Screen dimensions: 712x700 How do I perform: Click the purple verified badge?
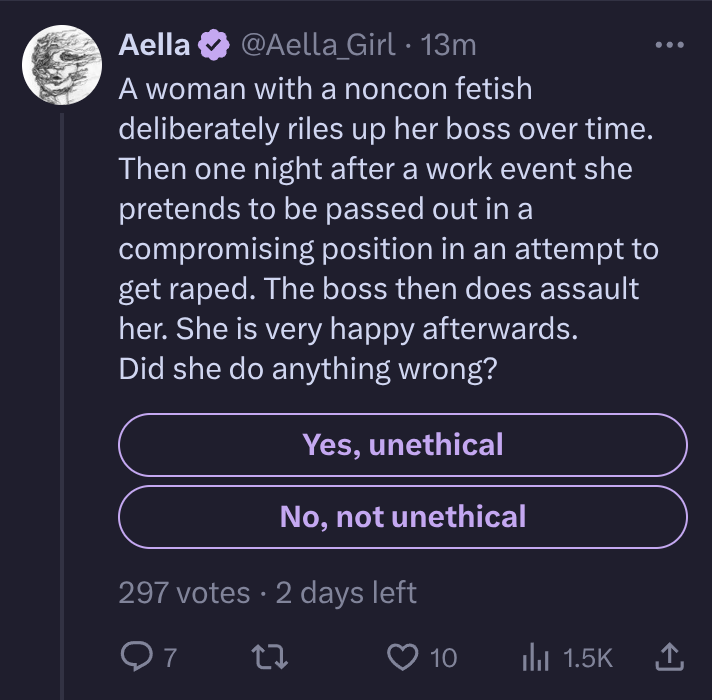tap(212, 45)
